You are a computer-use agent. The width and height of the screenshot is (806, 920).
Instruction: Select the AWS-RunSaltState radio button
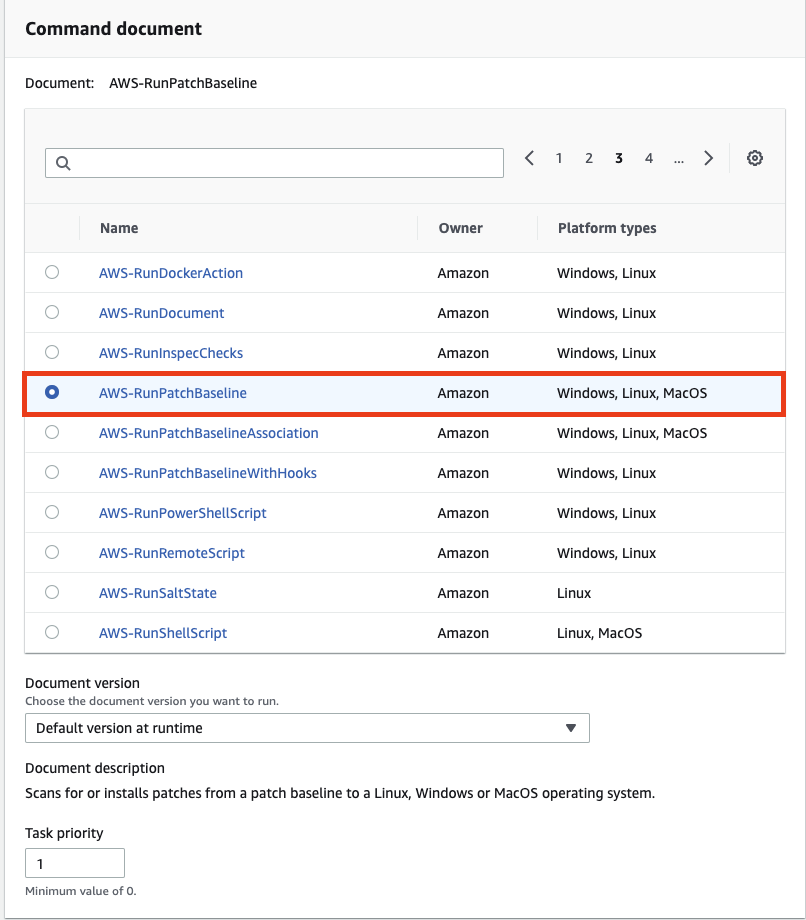(52, 592)
